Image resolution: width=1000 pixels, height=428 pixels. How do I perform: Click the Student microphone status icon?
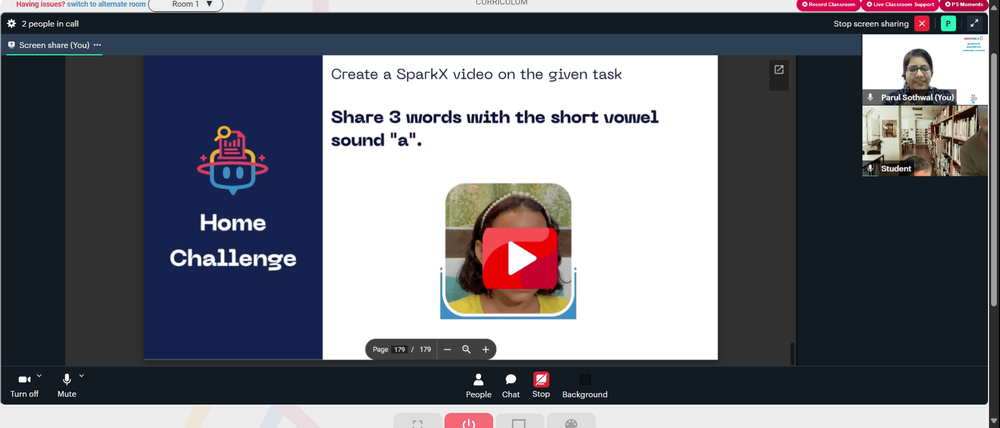(x=871, y=168)
